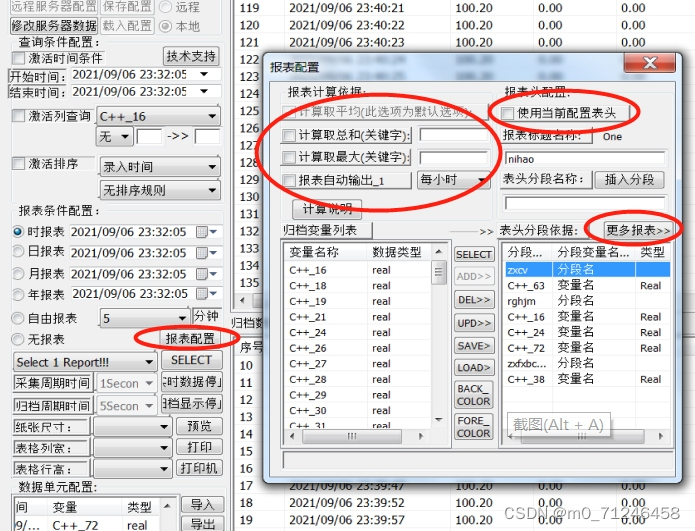Select C++_63 row in segment list
This screenshot has height=531, width=695.
587,285
